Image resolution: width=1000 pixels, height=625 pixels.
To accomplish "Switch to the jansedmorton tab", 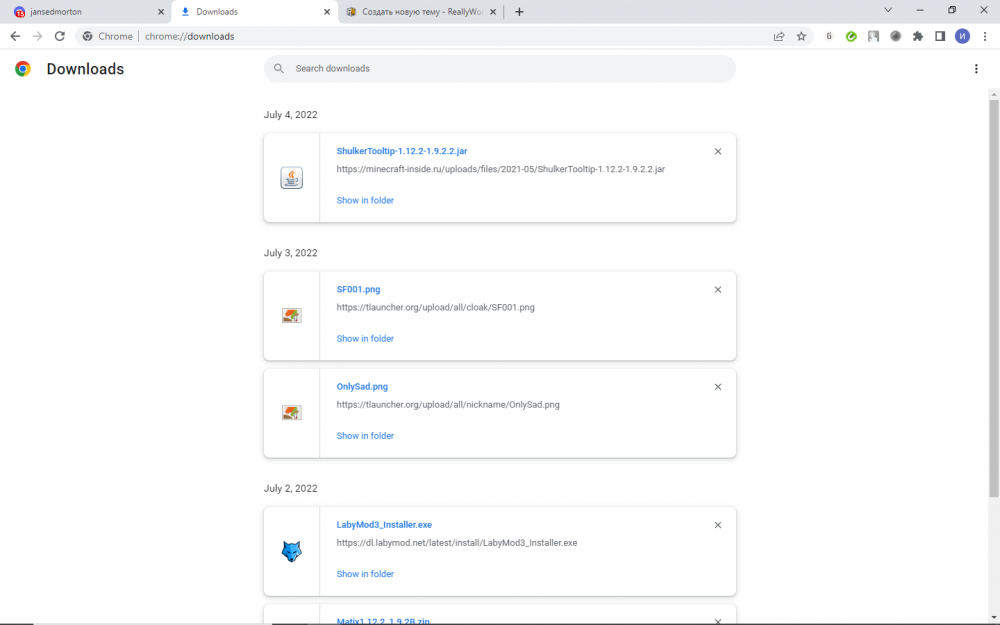I will (x=86, y=11).
